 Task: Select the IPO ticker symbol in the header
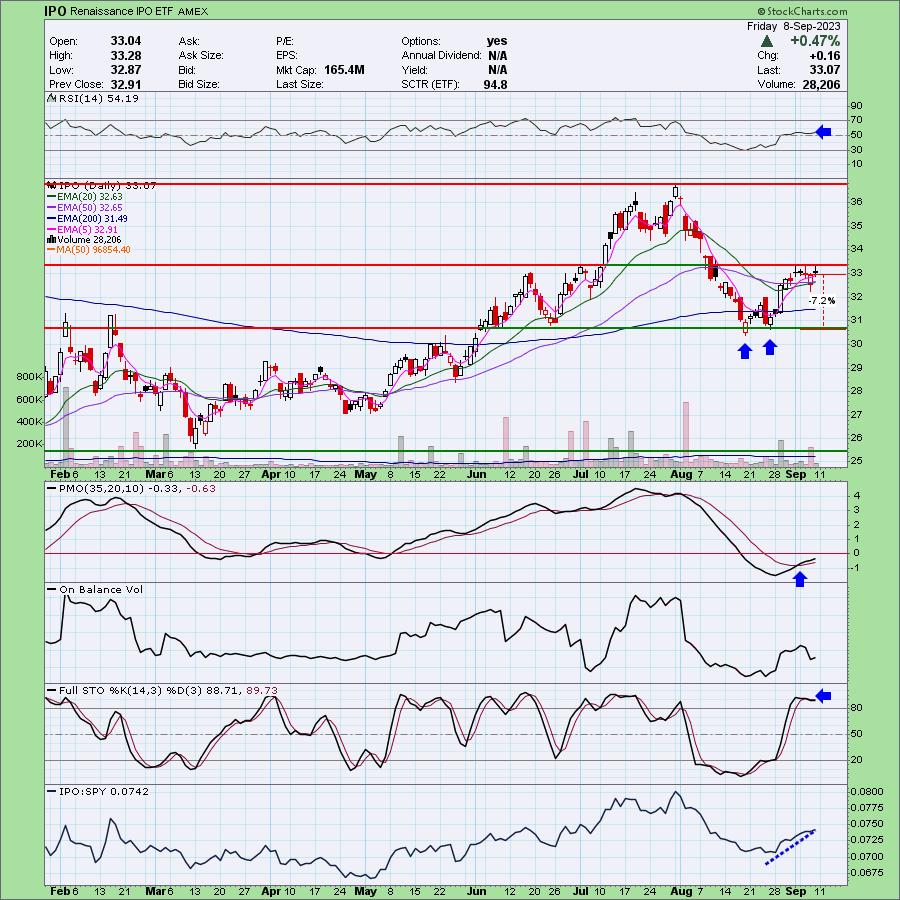pos(55,11)
